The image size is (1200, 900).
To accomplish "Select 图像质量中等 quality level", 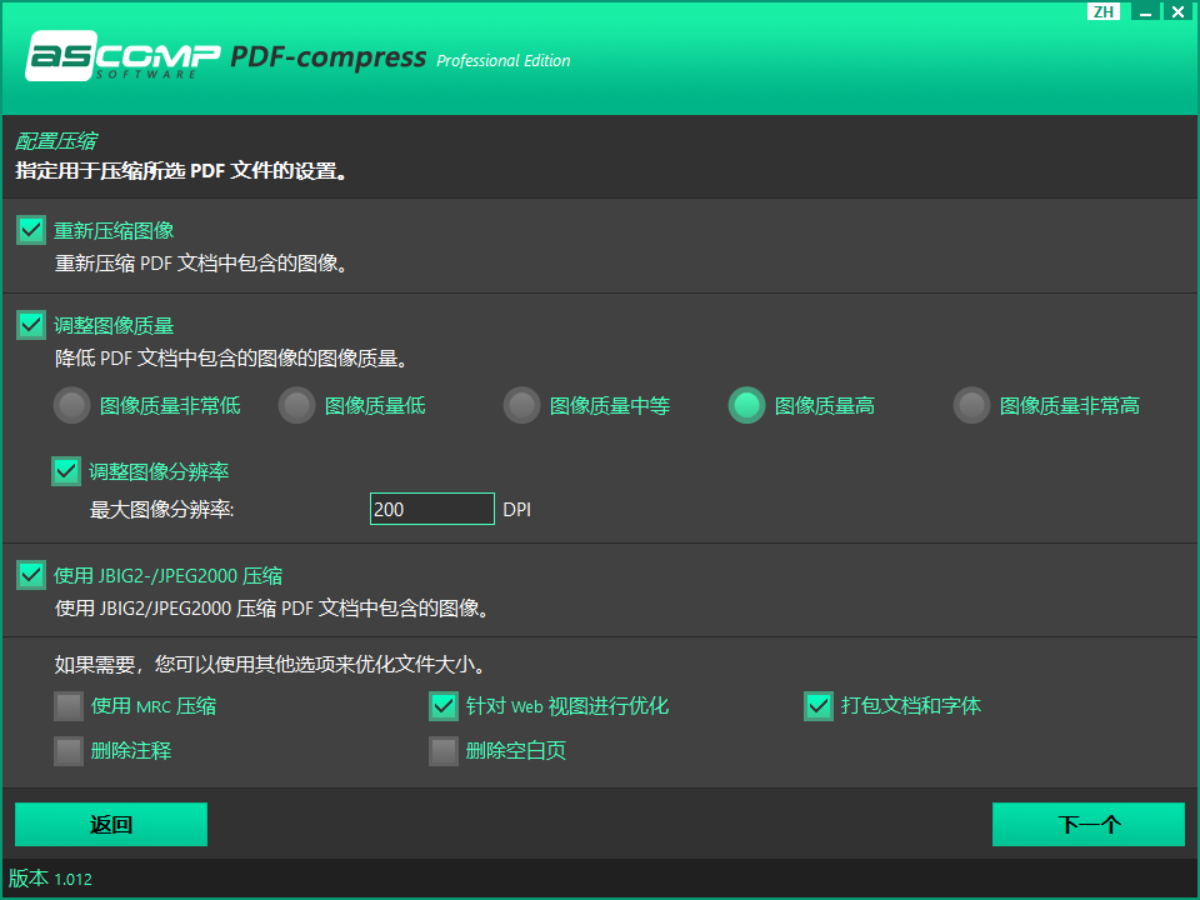I will click(521, 406).
